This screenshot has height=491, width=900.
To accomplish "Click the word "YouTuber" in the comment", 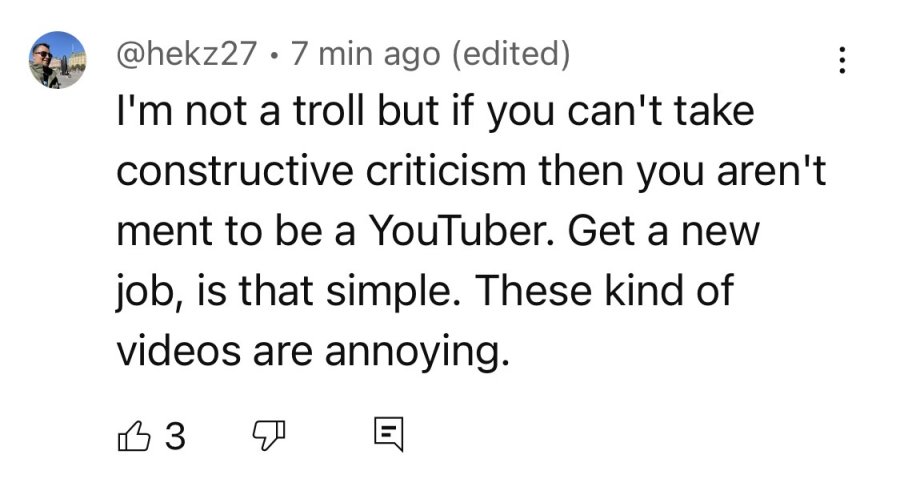I will (457, 231).
